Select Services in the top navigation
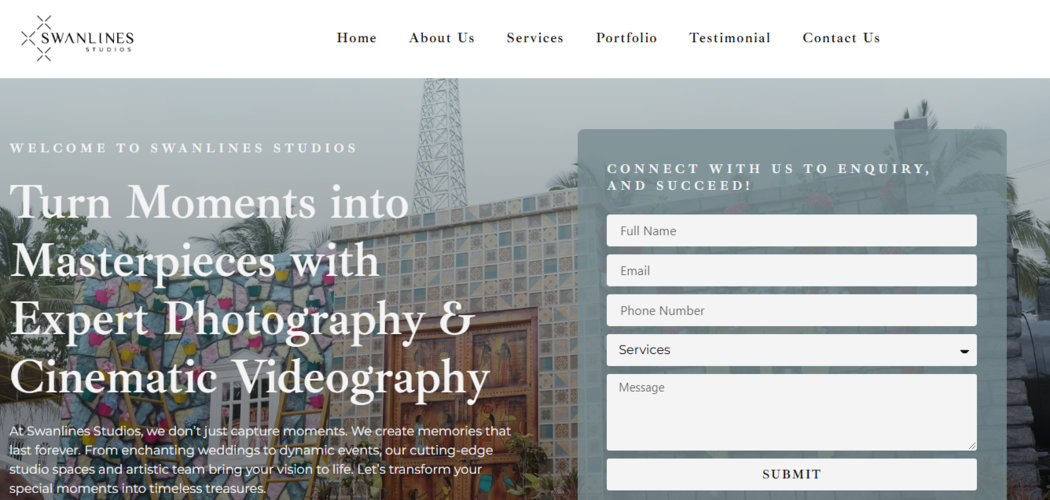This screenshot has height=500, width=1050. [534, 38]
